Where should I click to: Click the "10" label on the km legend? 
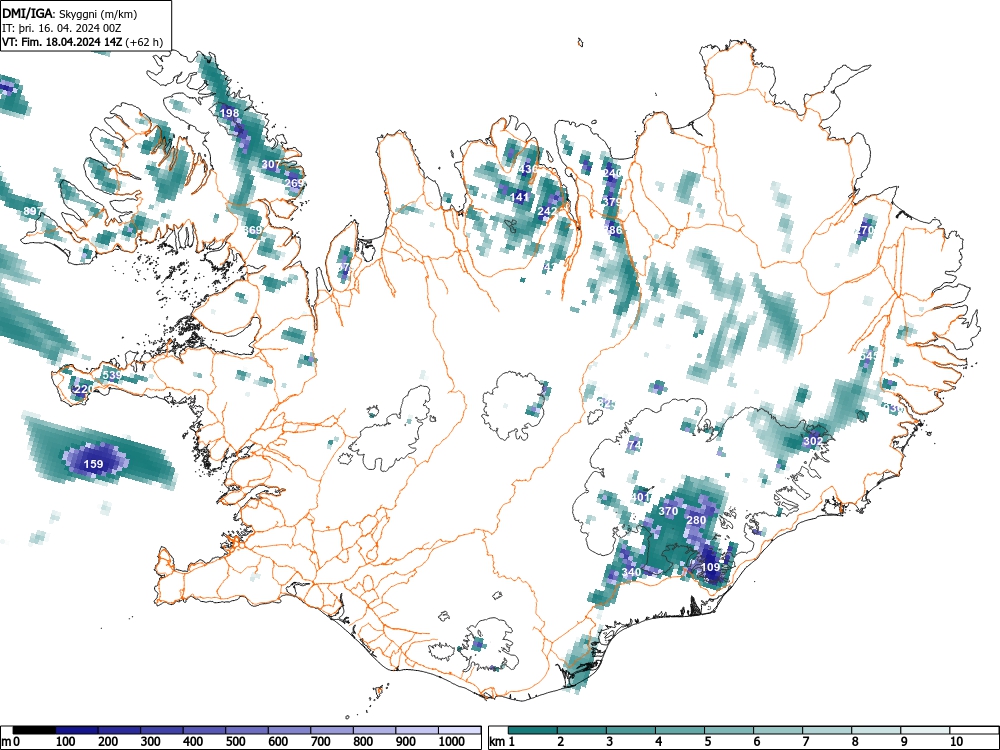[x=956, y=742]
